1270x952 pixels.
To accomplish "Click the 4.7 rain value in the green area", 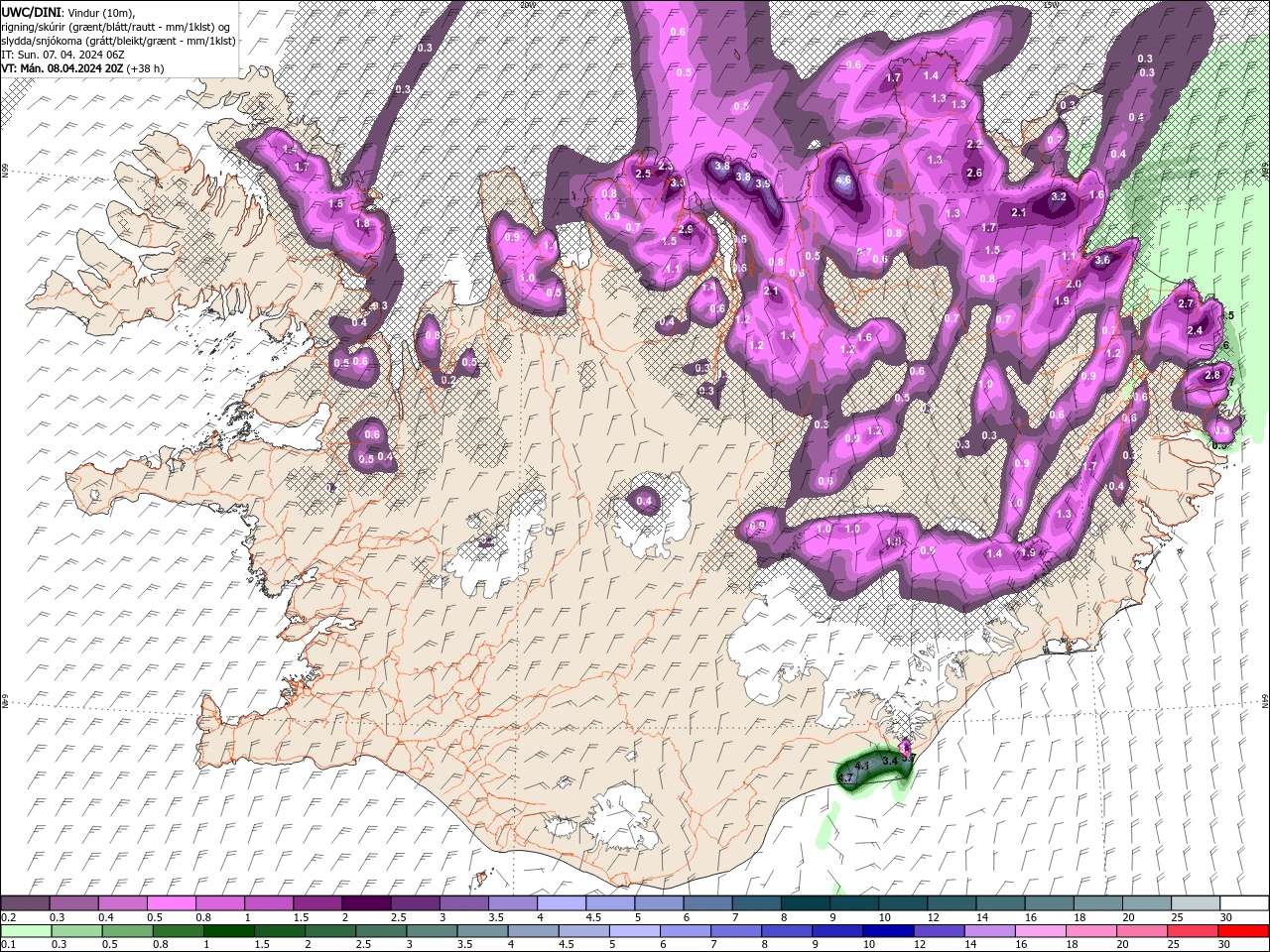I will (x=845, y=779).
